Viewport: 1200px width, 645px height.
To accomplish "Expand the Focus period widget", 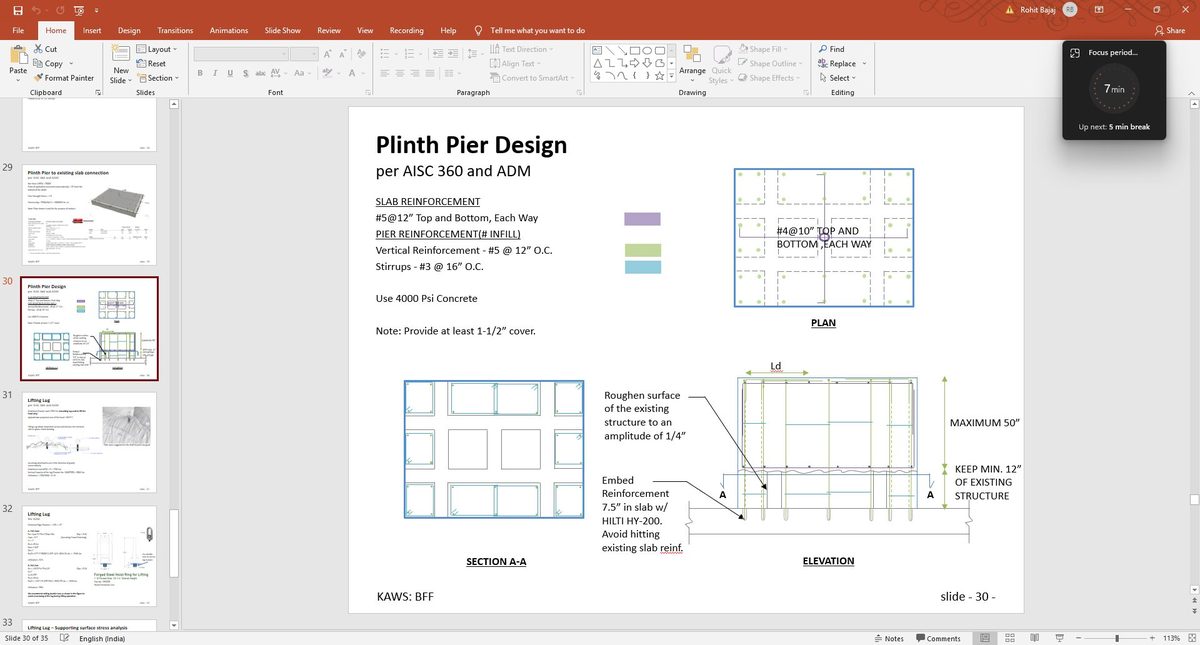I will [1074, 52].
